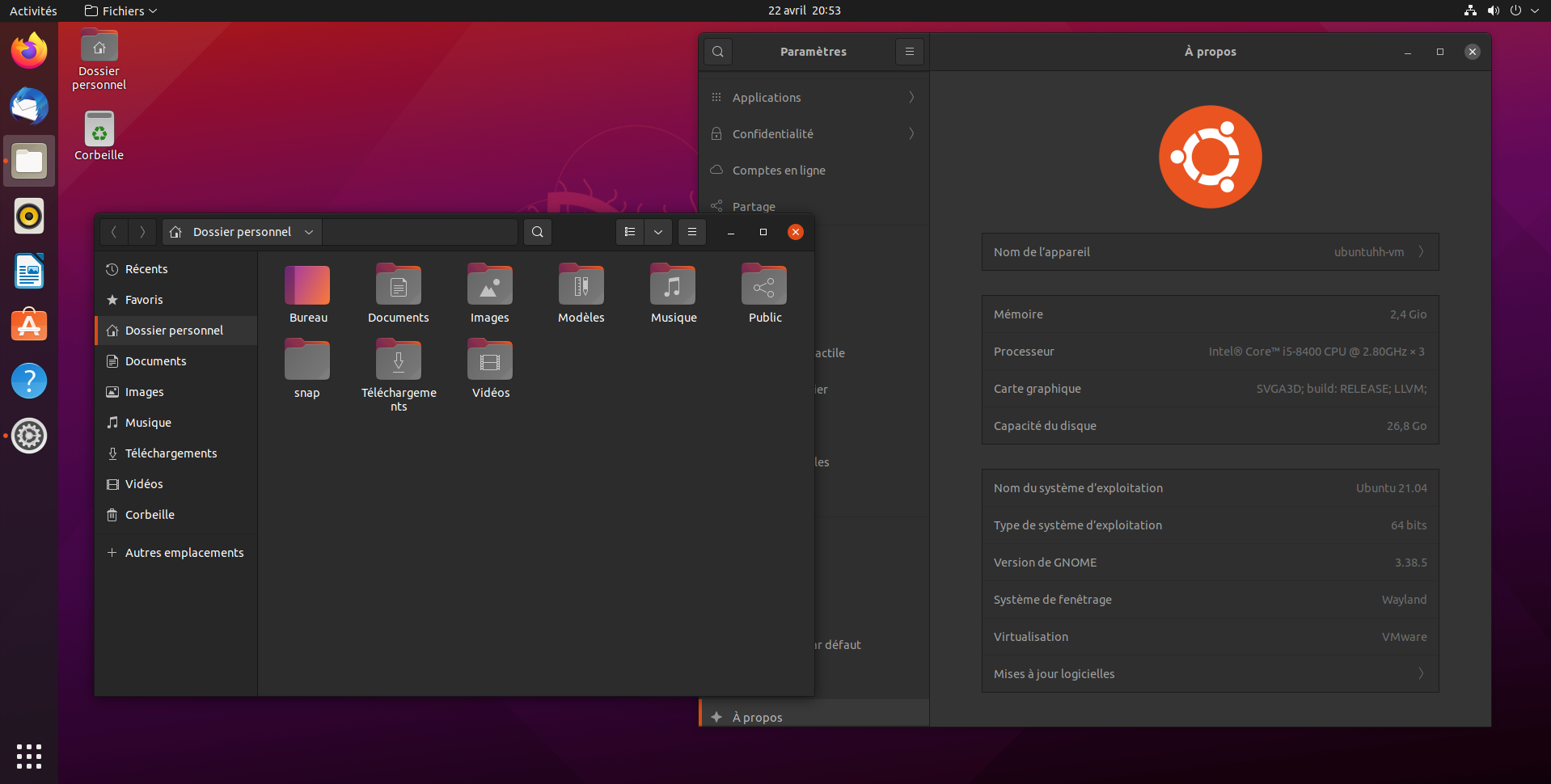The width and height of the screenshot is (1551, 784).
Task: Open the Fichiers menu in the top bar
Action: (120, 11)
